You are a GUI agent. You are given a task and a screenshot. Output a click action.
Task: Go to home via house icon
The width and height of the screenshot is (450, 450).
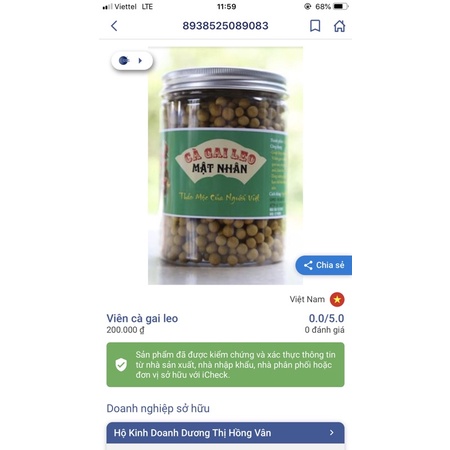(x=339, y=26)
